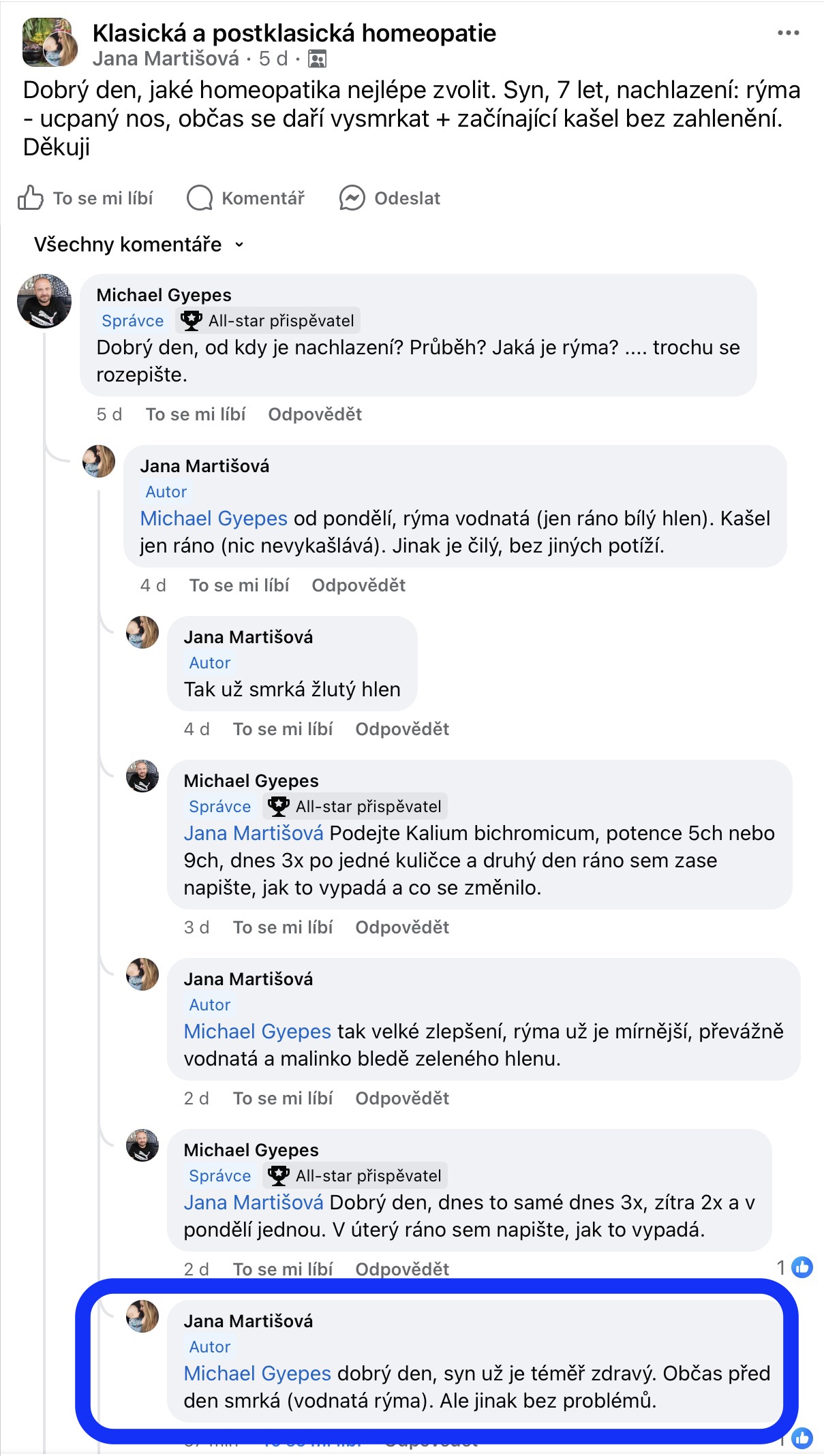Like Michael Gyepes's first comment
This screenshot has width=824, height=1456.
[x=196, y=414]
